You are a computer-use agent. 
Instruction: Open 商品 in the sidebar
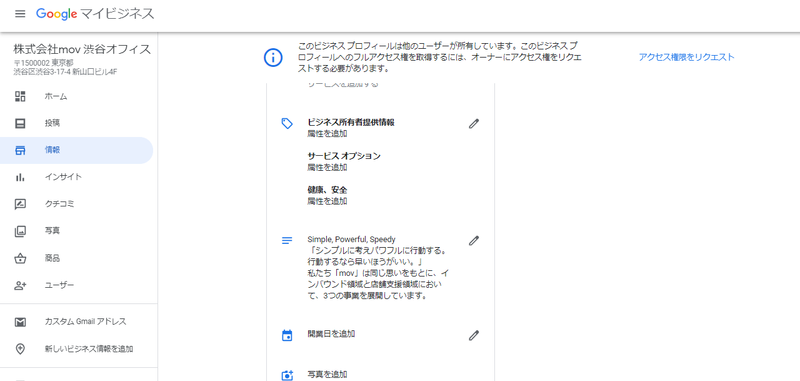point(77,258)
